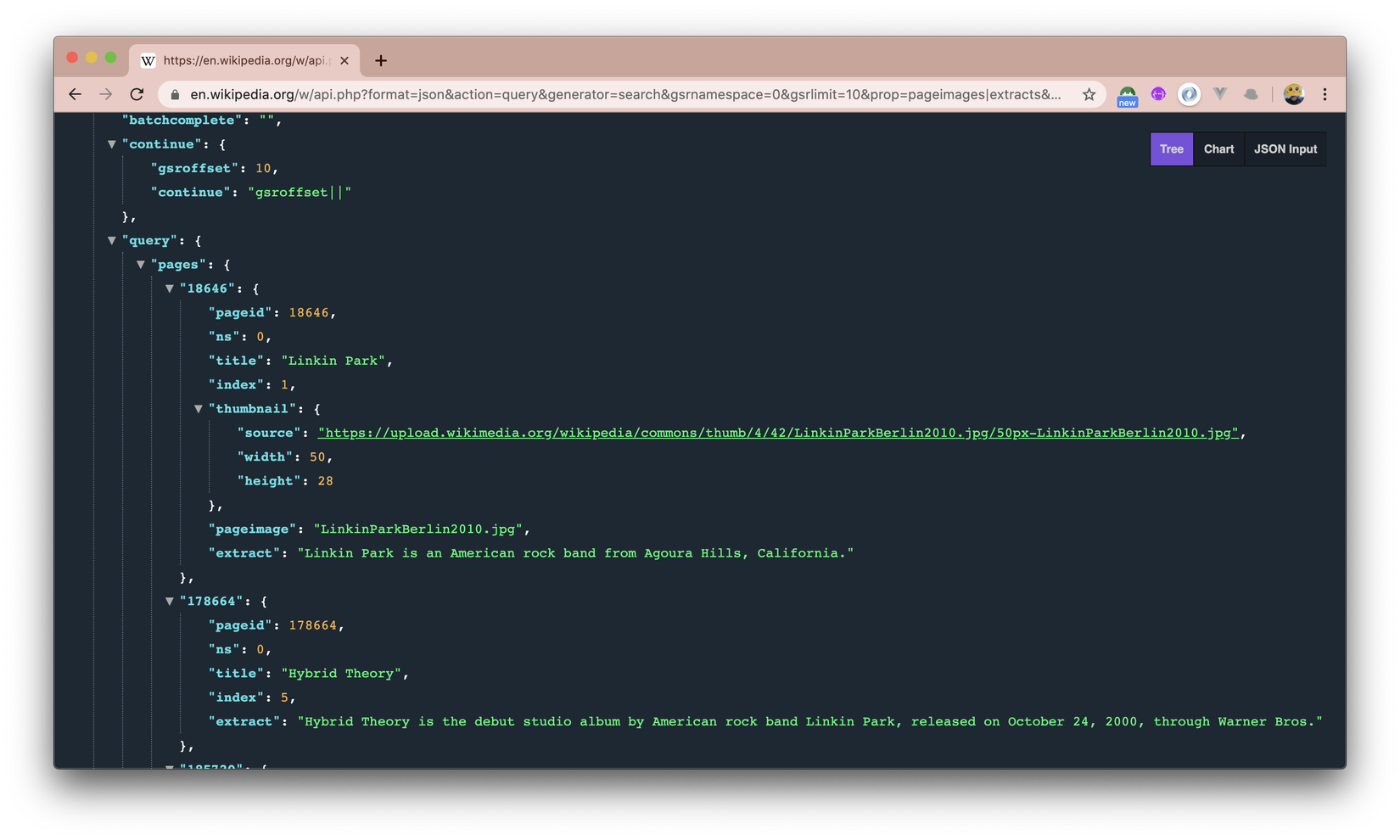Select the gsroffset value 10
Image resolution: width=1400 pixels, height=840 pixels.
[x=263, y=169]
